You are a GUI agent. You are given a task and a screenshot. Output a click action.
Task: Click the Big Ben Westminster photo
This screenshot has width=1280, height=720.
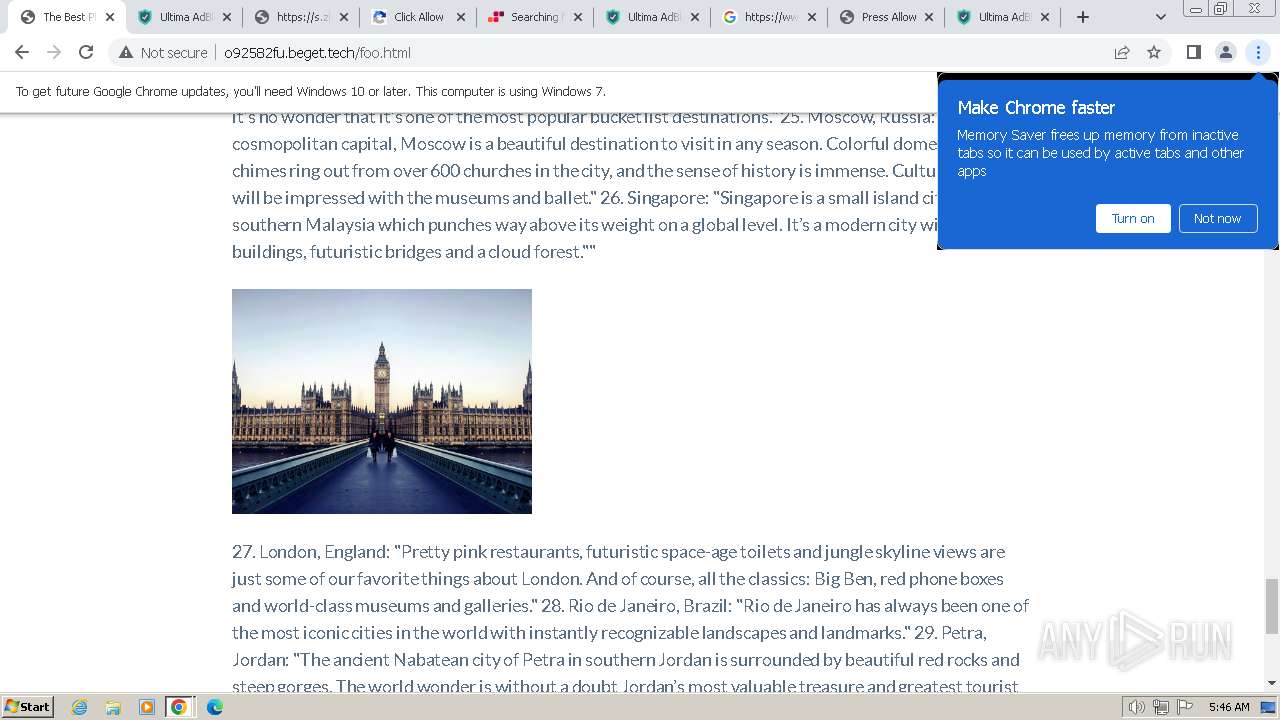(x=382, y=401)
